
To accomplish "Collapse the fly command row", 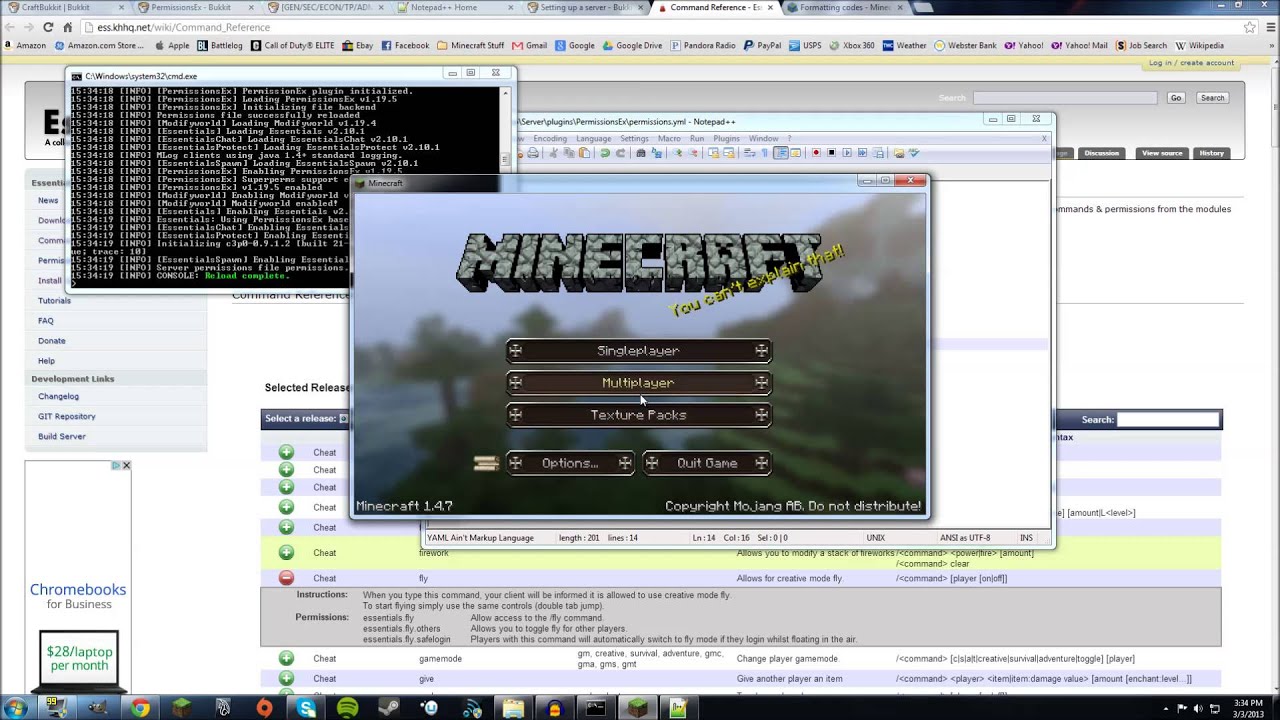I will click(286, 578).
